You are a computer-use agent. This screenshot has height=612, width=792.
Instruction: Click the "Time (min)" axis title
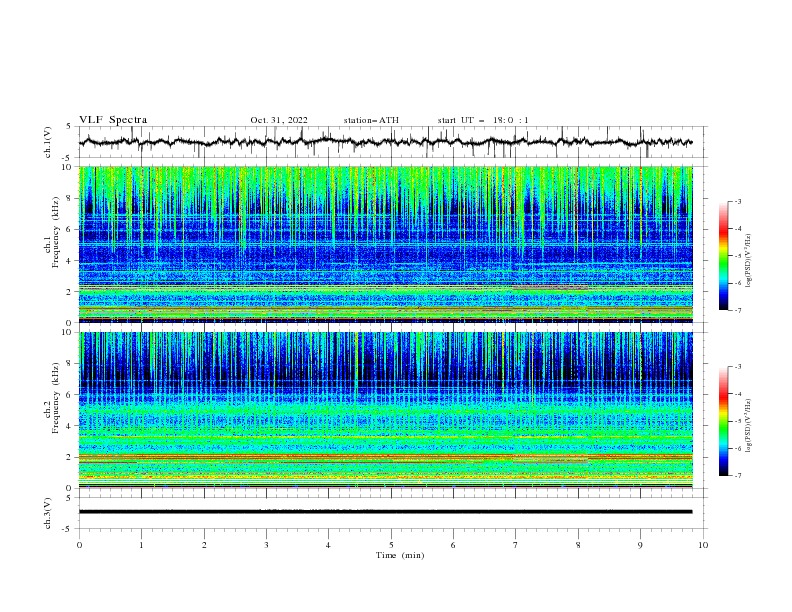(400, 555)
